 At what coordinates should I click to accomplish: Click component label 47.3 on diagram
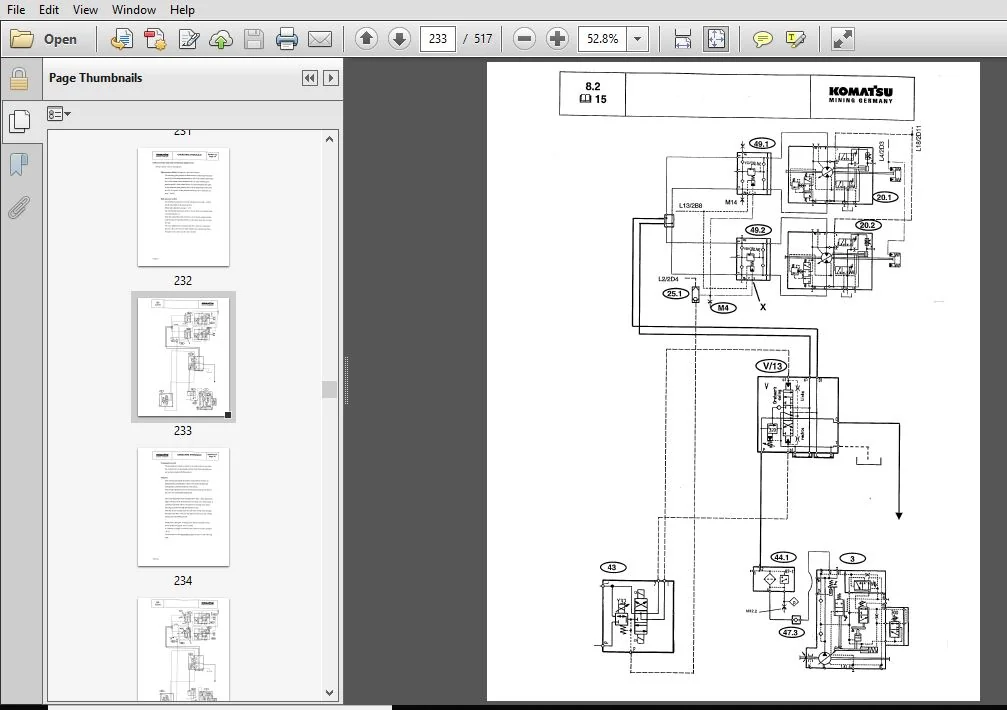point(791,632)
